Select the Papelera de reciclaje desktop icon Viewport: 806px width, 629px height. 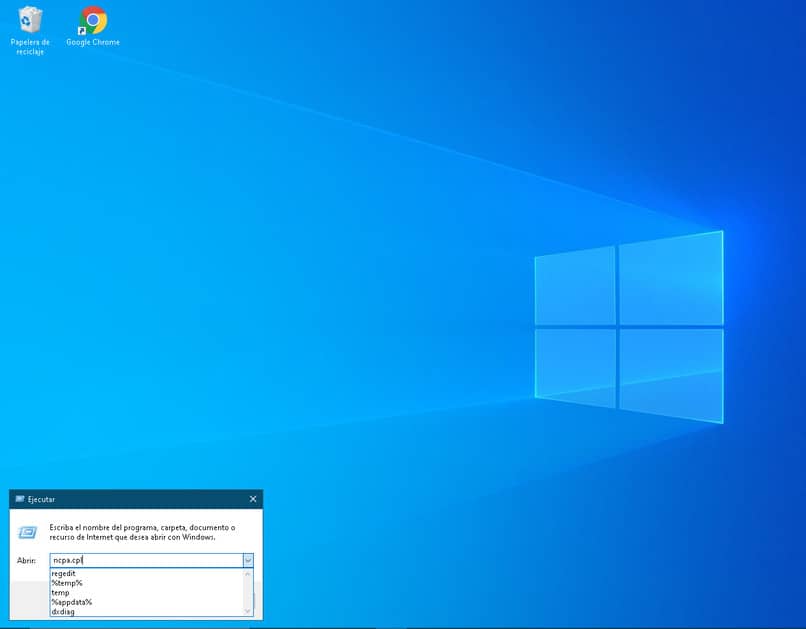[x=30, y=20]
